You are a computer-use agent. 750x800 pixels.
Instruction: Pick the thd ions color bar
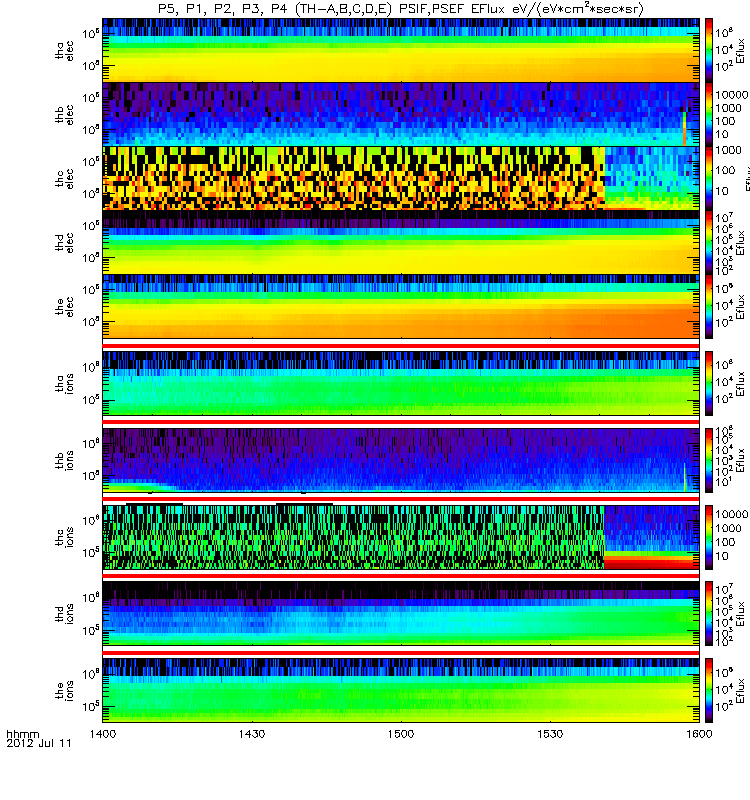click(709, 614)
